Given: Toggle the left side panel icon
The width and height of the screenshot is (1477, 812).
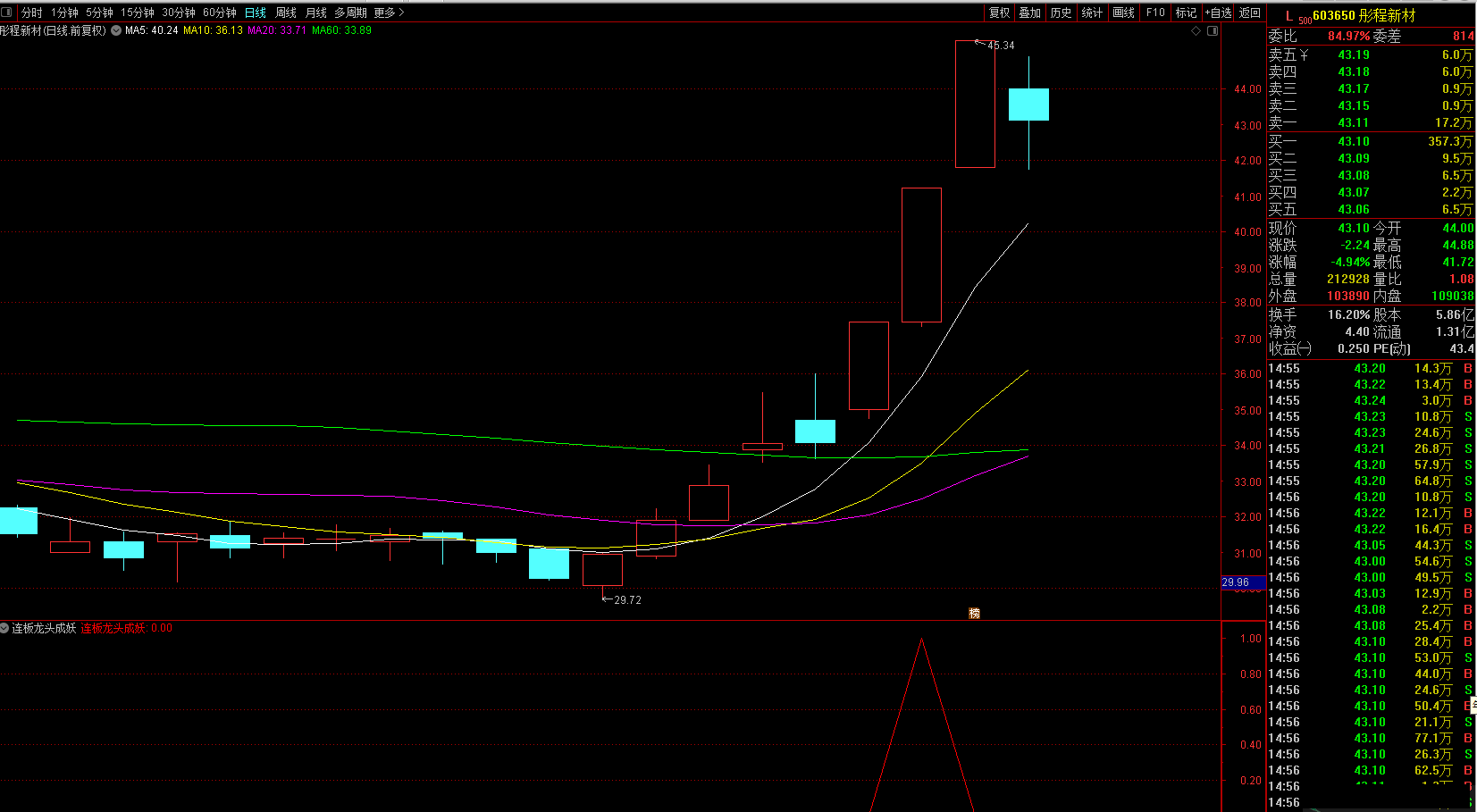Looking at the screenshot, I should [7, 13].
